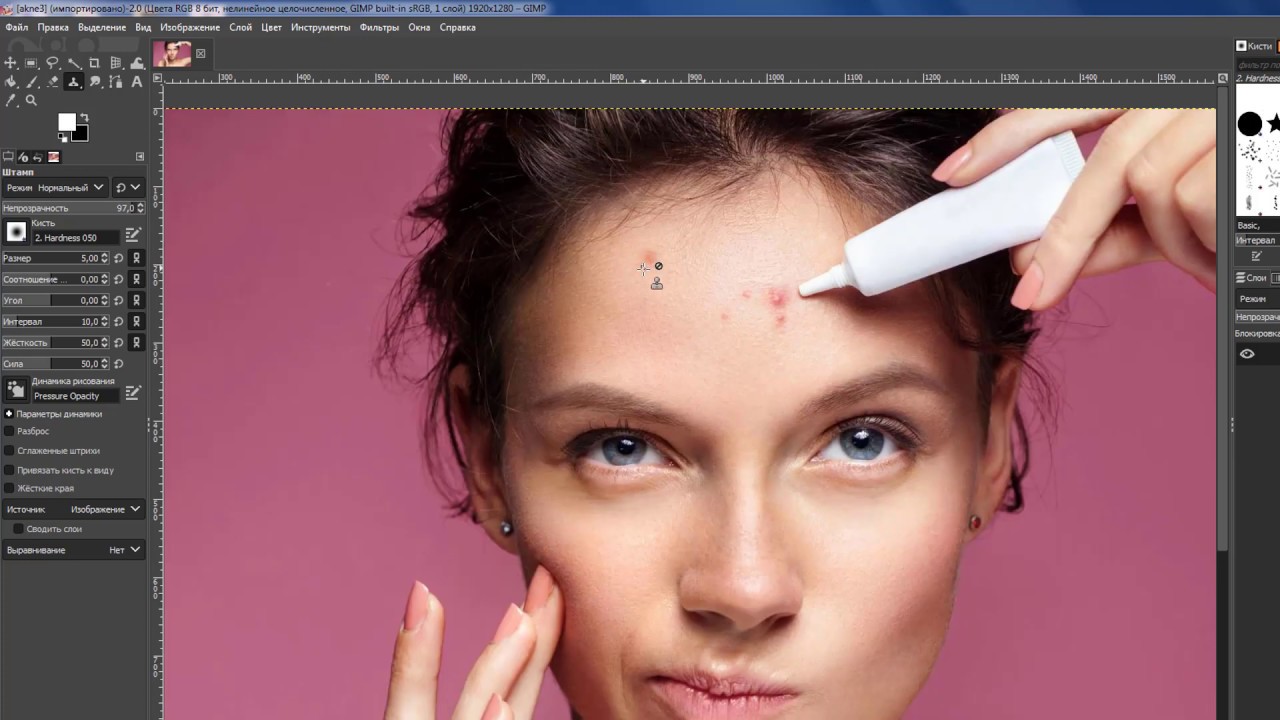Click the paint dynamics preview icon
The height and width of the screenshot is (720, 1280).
[x=16, y=390]
